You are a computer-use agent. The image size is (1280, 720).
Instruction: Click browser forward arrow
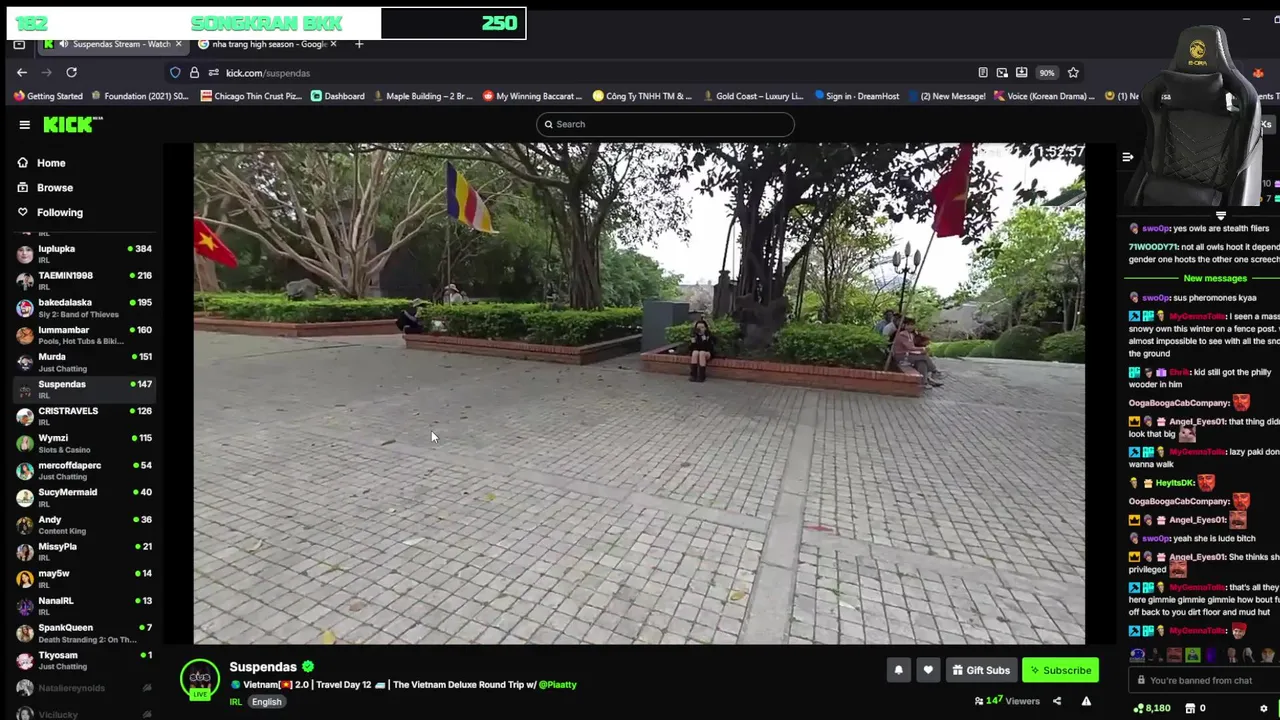coord(46,72)
